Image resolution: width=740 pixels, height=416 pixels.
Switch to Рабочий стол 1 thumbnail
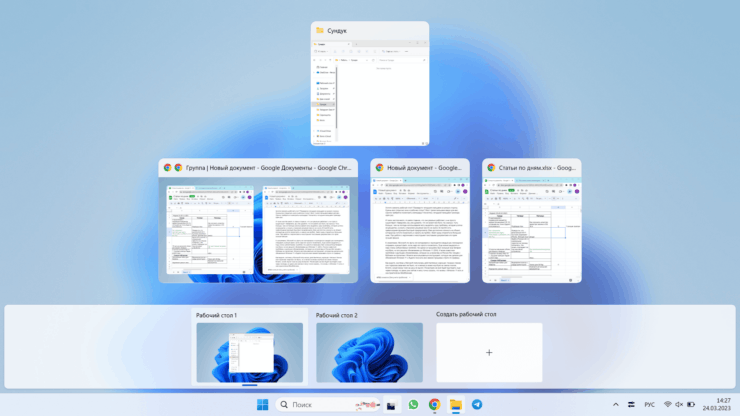pos(249,352)
